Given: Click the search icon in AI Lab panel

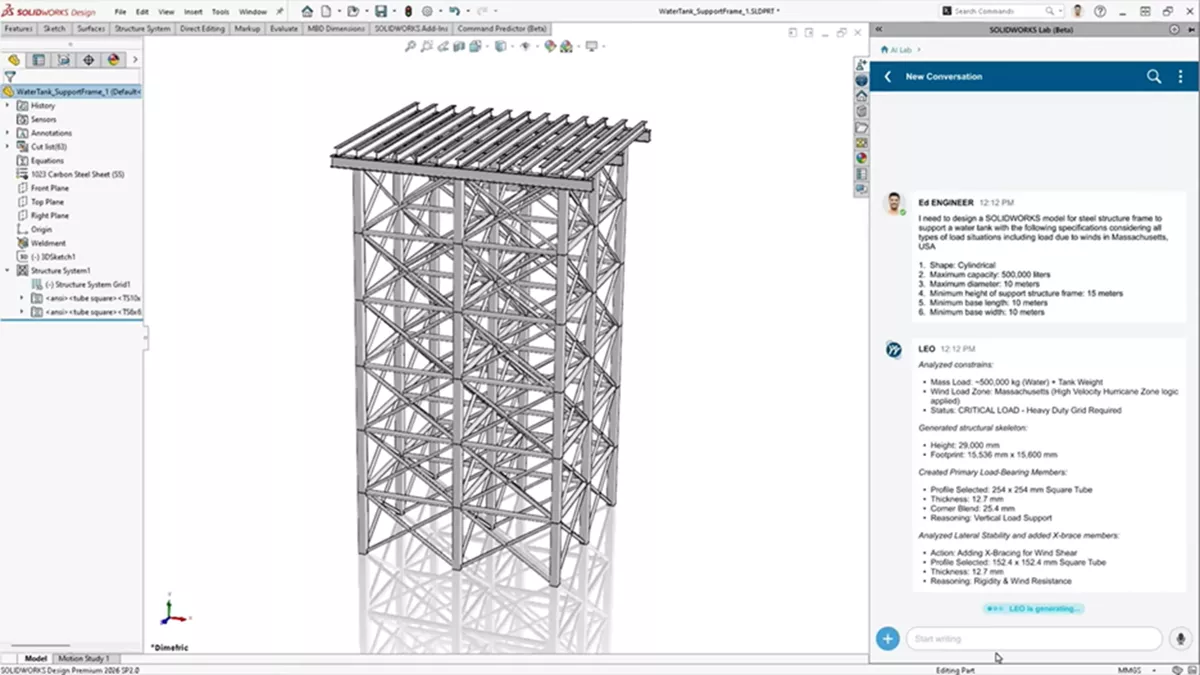Looking at the screenshot, I should tap(1154, 76).
